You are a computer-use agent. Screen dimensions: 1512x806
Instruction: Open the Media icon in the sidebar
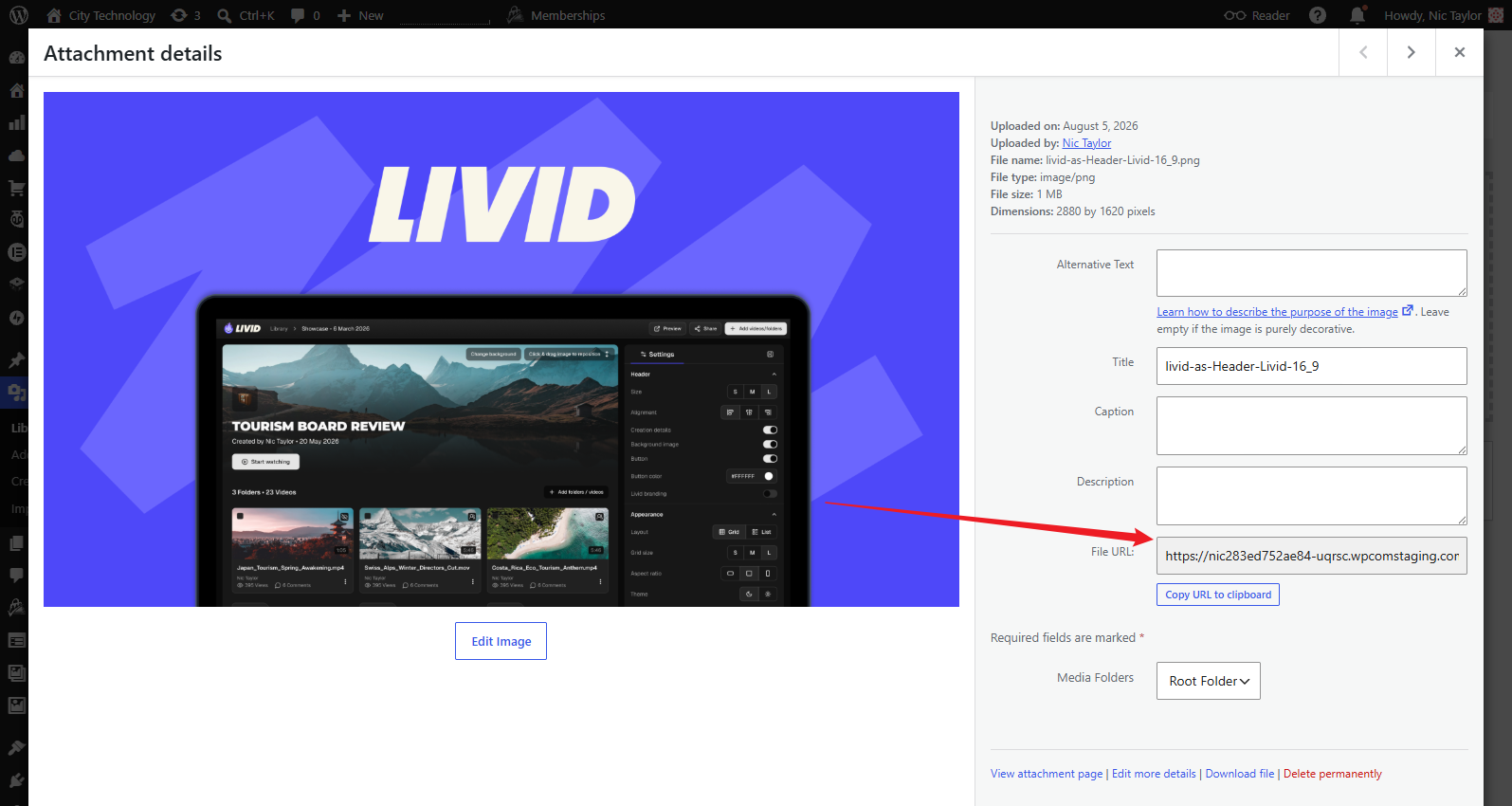[x=16, y=392]
